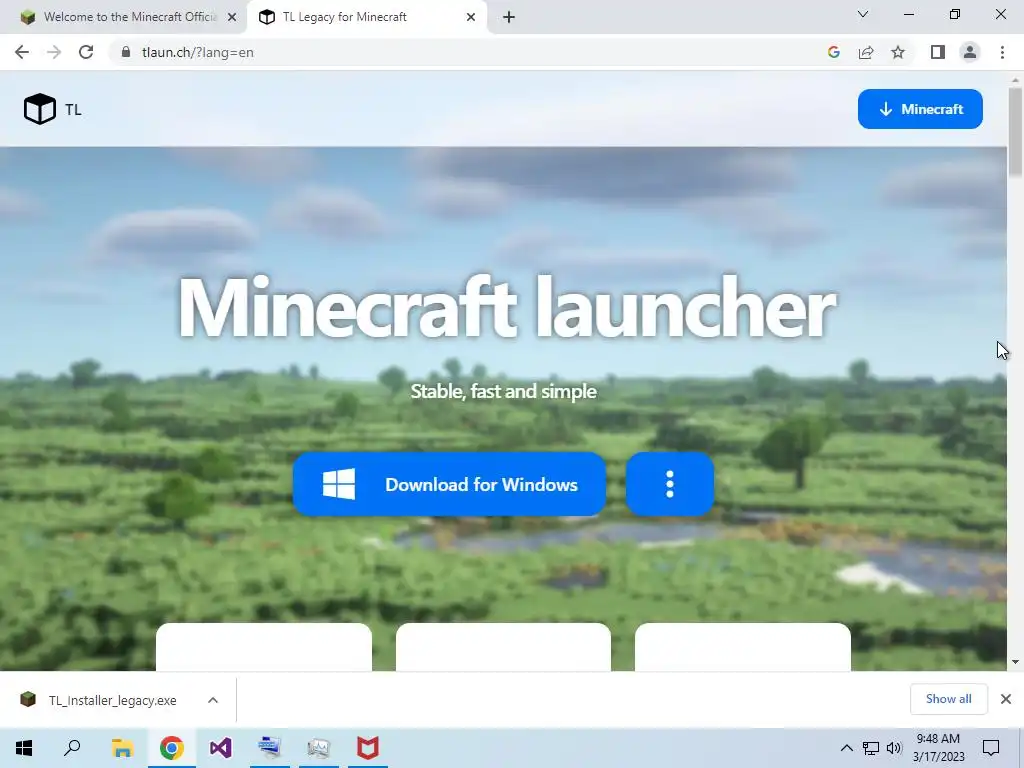Close the Welcome to Minecraft tab
The image size is (1024, 768).
pos(232,17)
